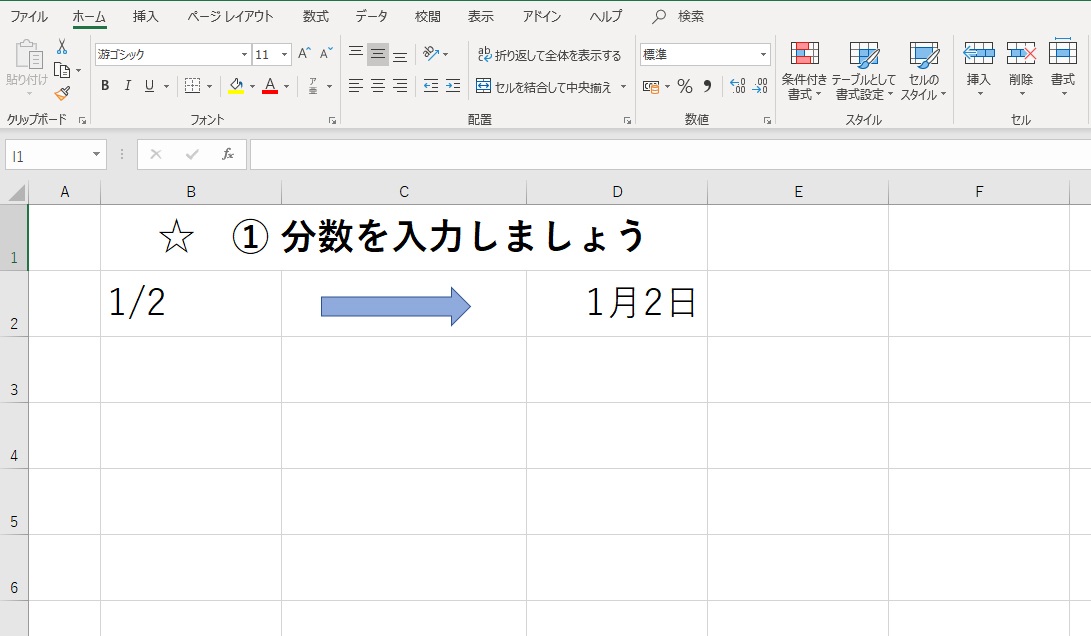
Task: Select the Format Painter brush icon
Action: [62, 93]
